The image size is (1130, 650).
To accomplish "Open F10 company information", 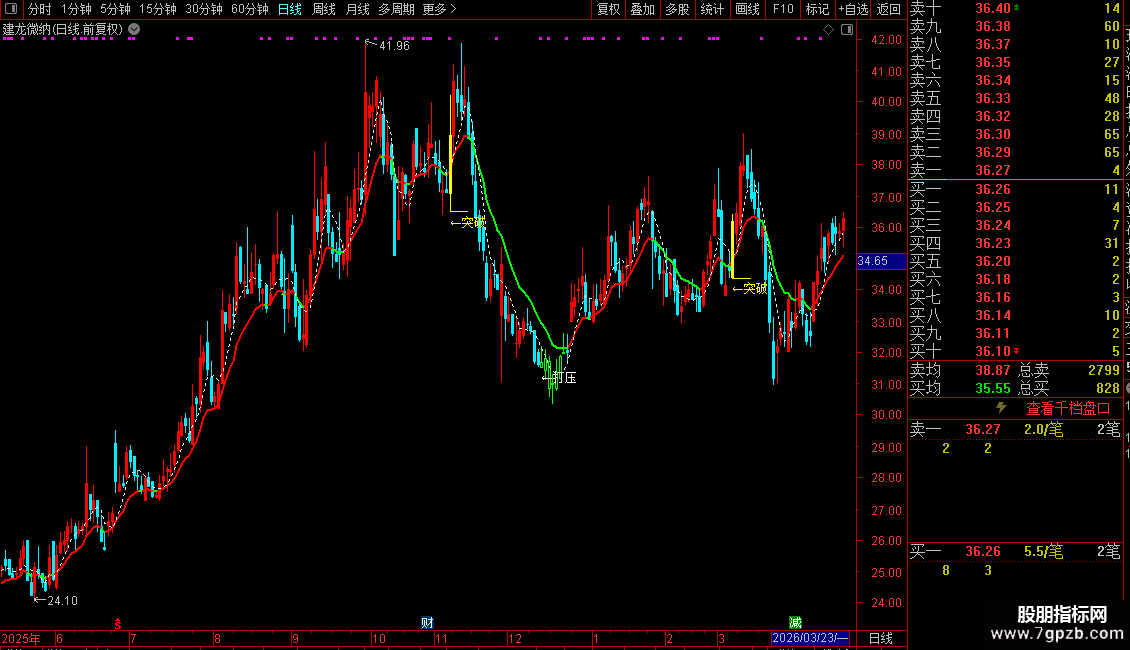I will coord(783,9).
